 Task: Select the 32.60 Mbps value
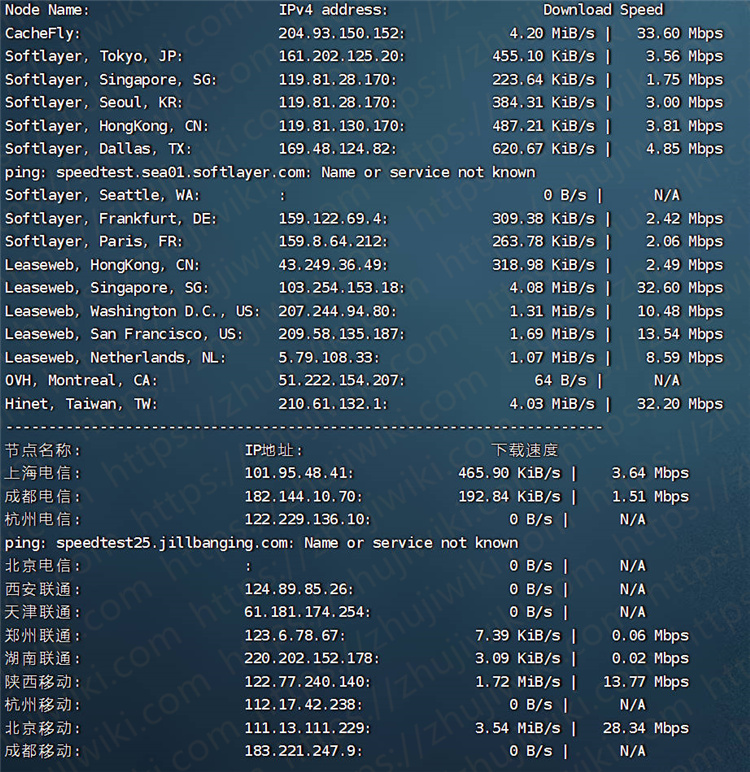pyautogui.click(x=680, y=288)
